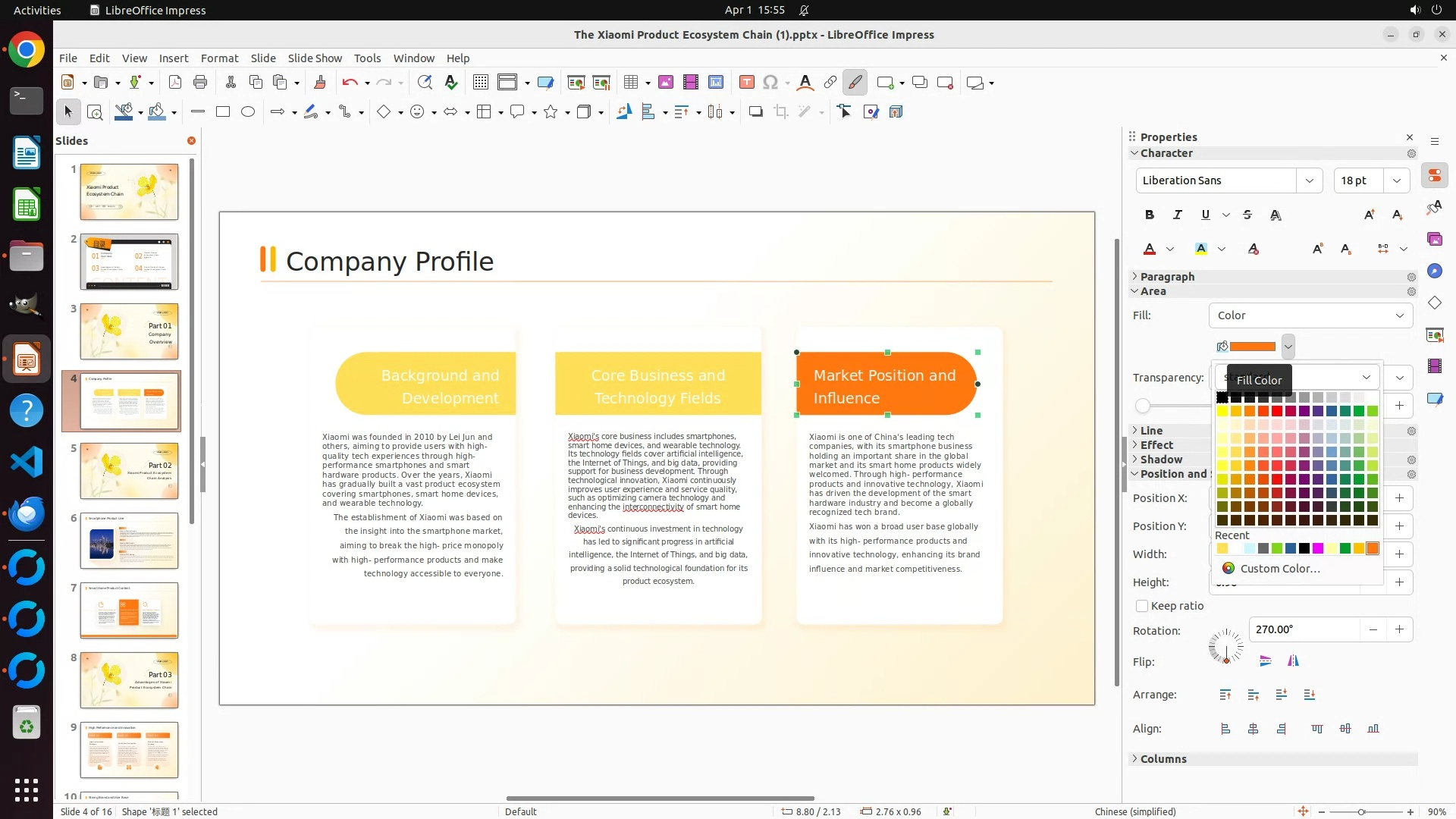Screen dimensions: 1456x819
Task: Click Custom Color… in palette
Action: pyautogui.click(x=1280, y=569)
